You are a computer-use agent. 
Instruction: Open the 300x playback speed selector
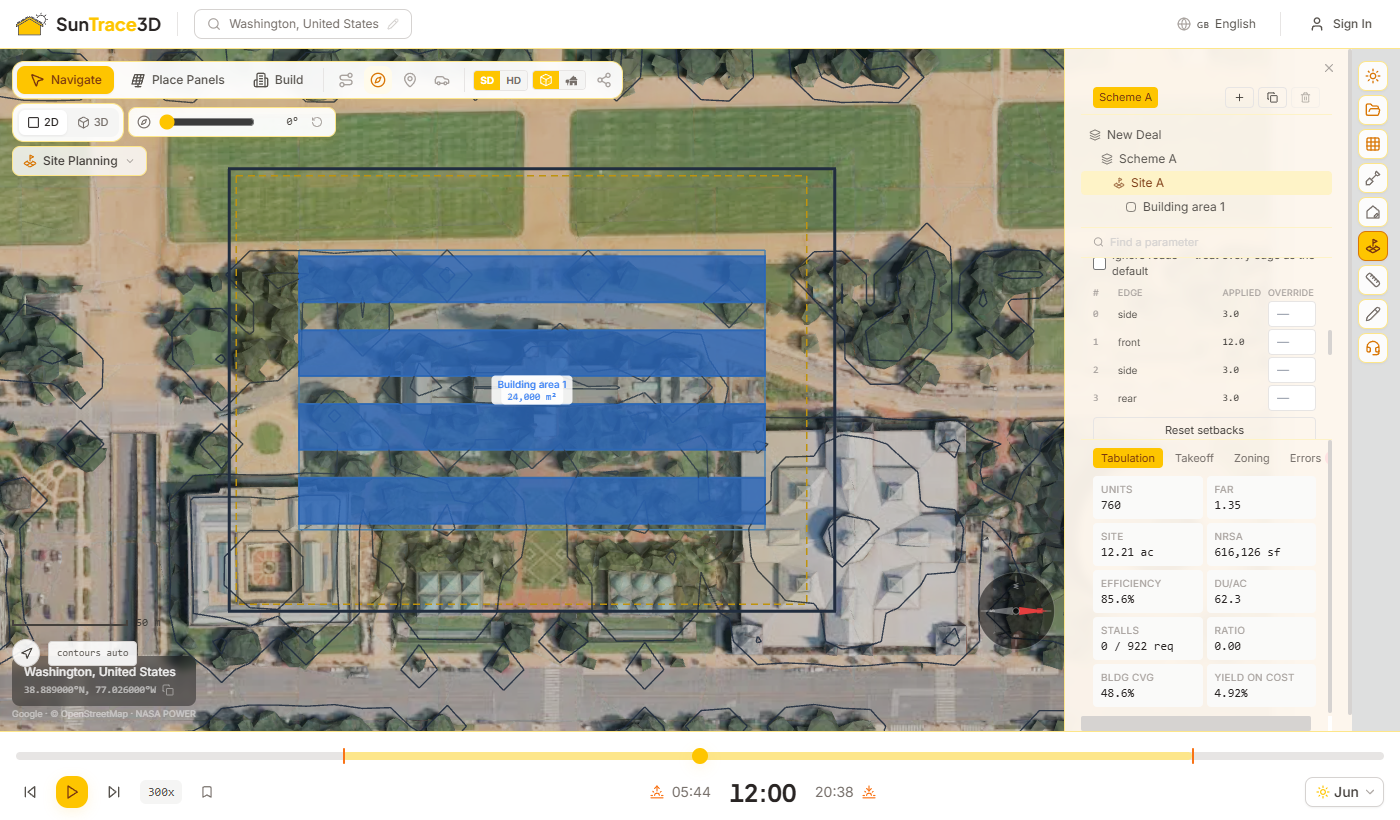click(161, 792)
